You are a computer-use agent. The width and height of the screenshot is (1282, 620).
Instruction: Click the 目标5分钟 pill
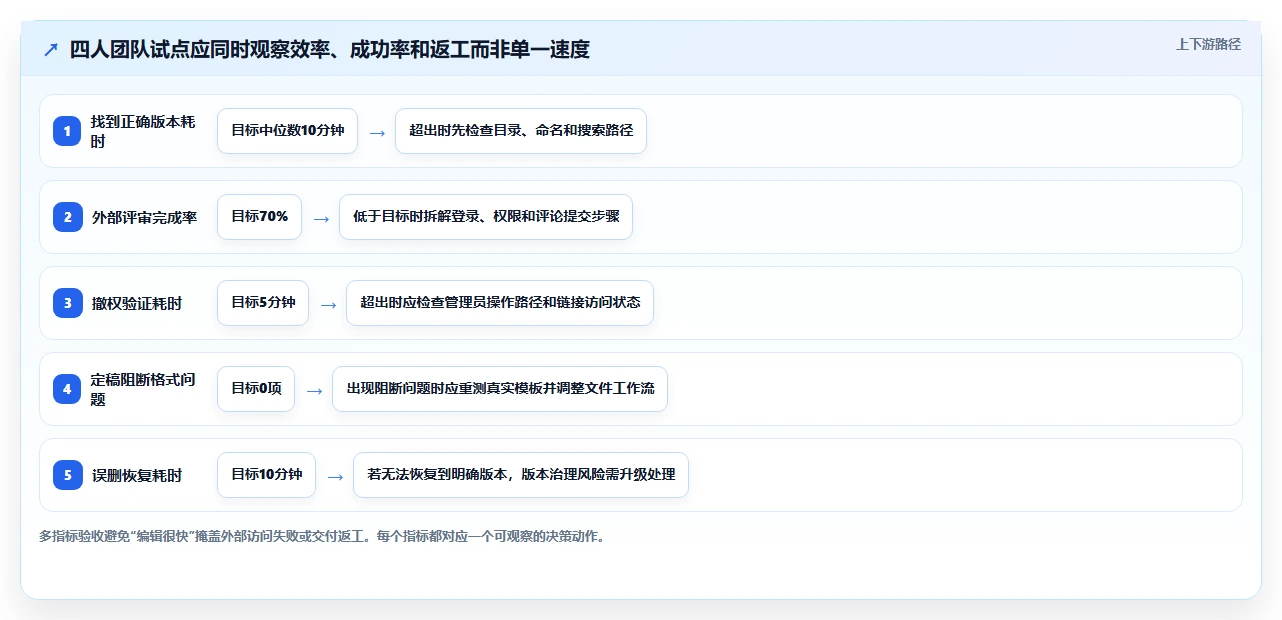pyautogui.click(x=263, y=303)
